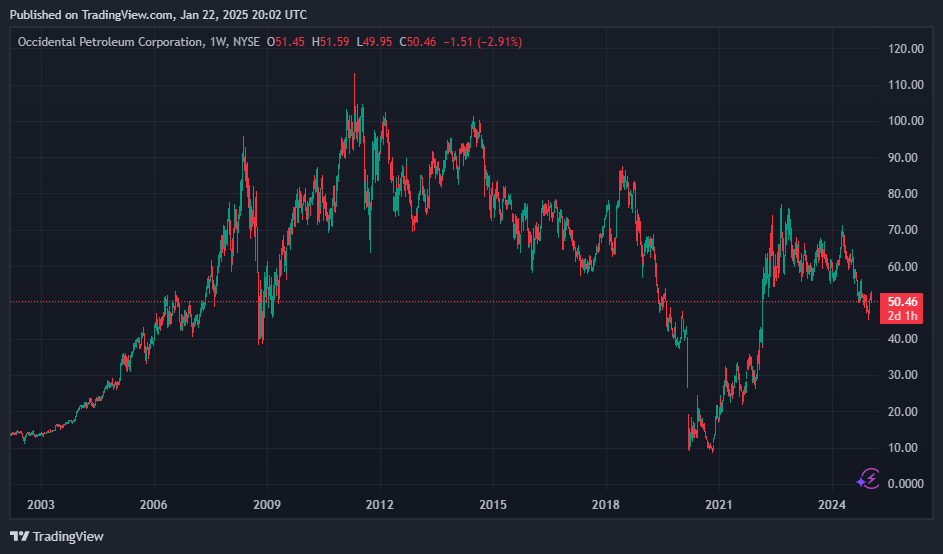
Task: Click the change value −1.51 (−2.91%)
Action: point(482,42)
